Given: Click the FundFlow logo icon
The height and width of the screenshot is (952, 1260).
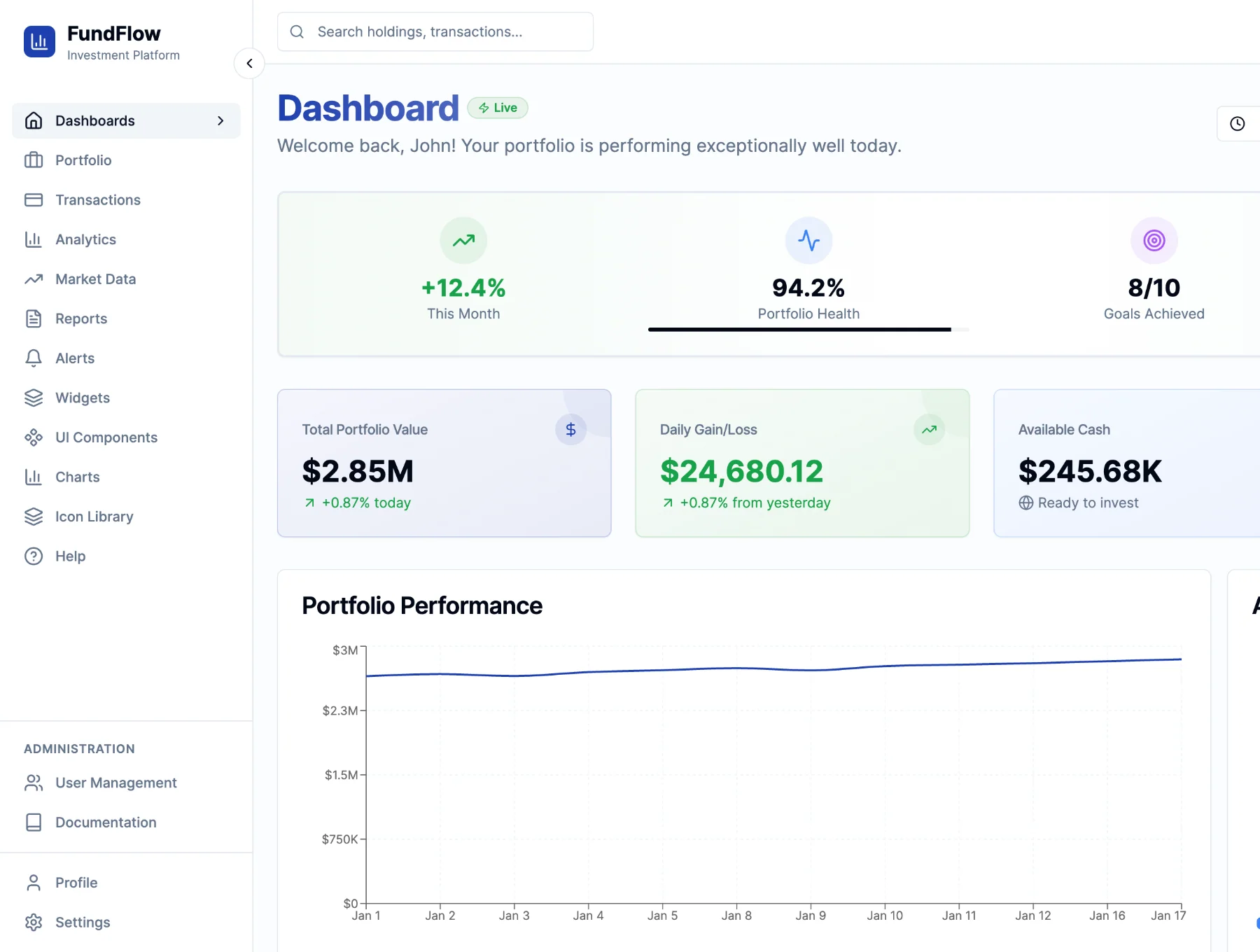Looking at the screenshot, I should (39, 42).
